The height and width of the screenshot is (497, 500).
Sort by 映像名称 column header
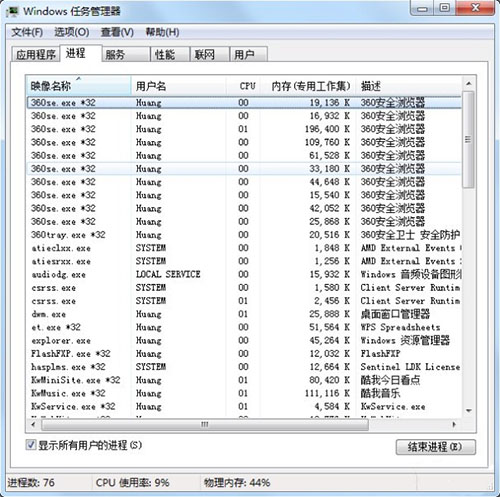[78, 86]
